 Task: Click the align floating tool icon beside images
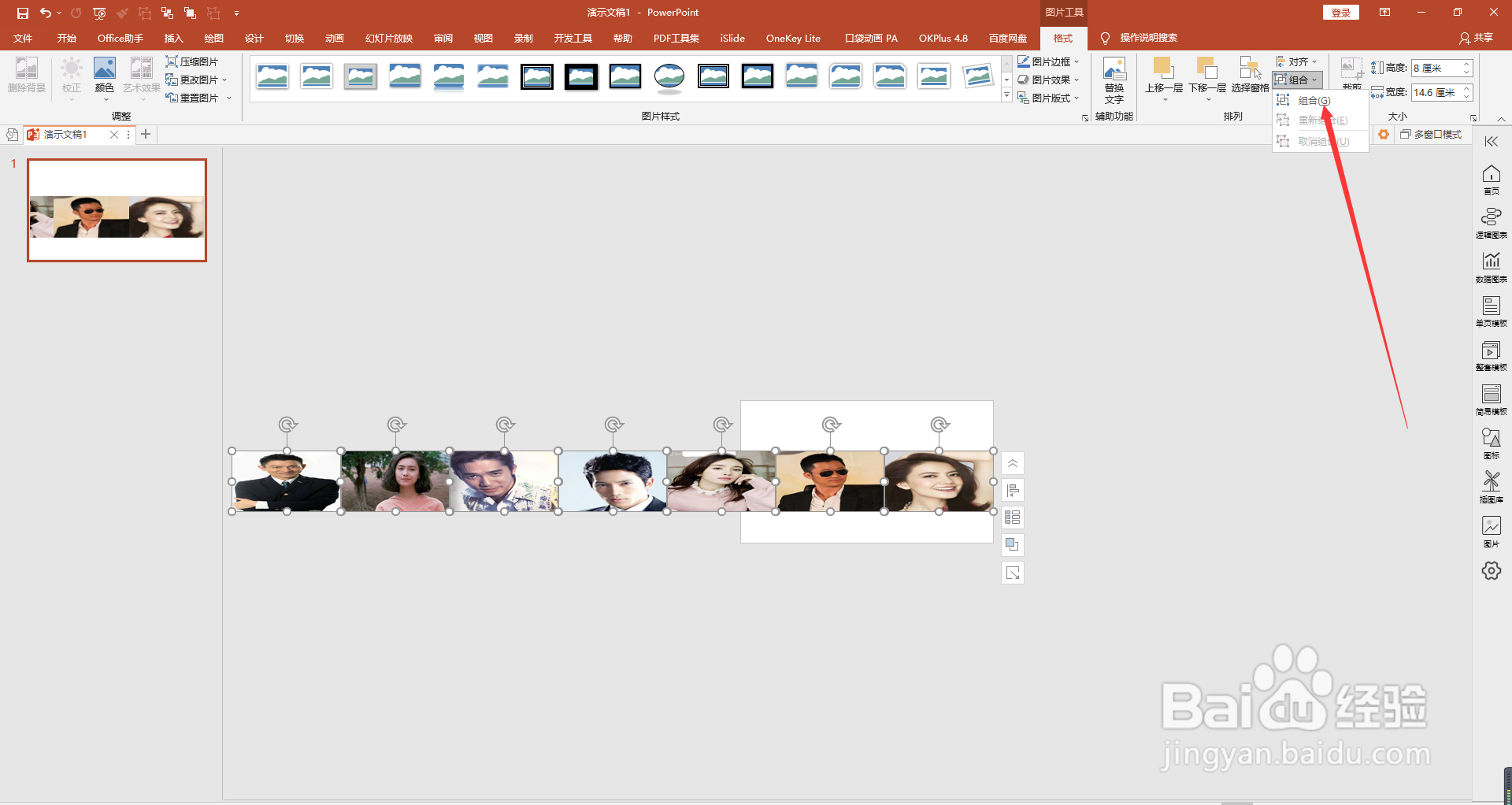pos(1013,491)
